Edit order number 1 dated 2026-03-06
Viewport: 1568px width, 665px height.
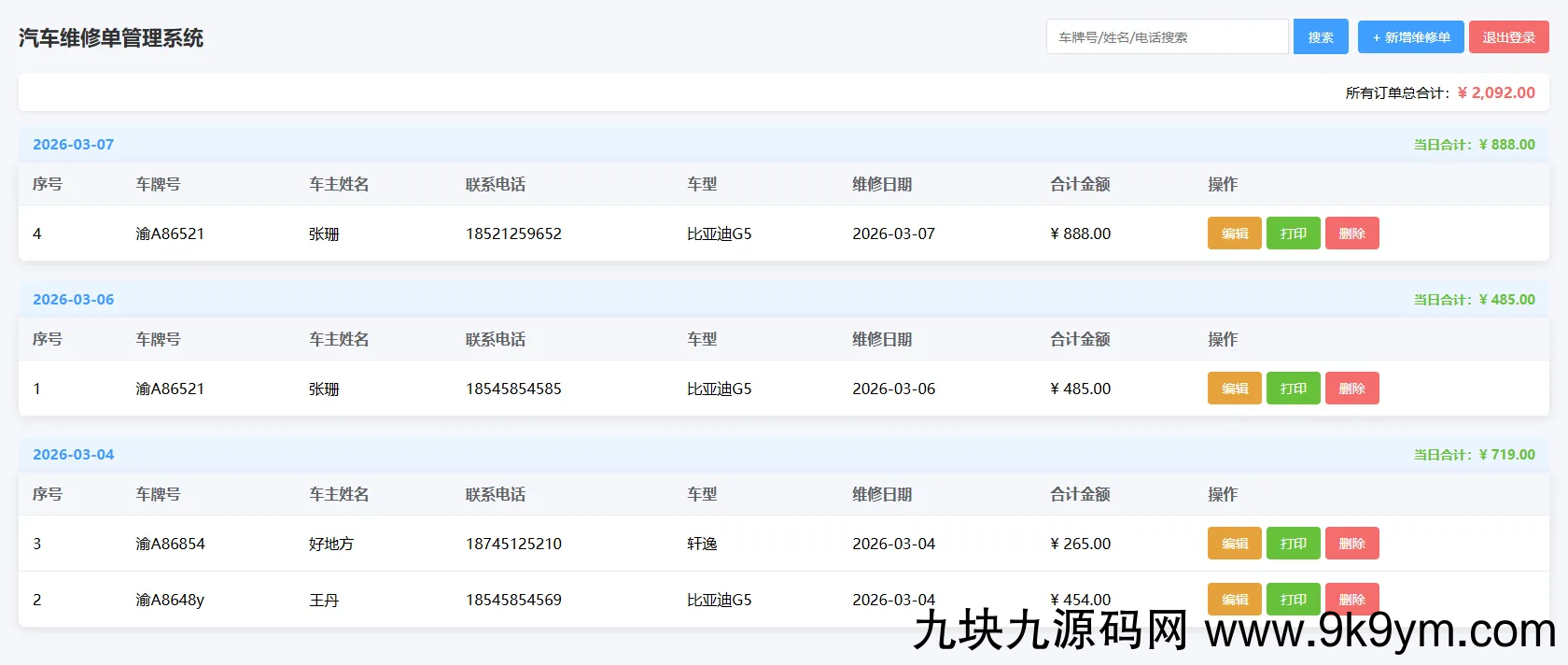tap(1234, 389)
